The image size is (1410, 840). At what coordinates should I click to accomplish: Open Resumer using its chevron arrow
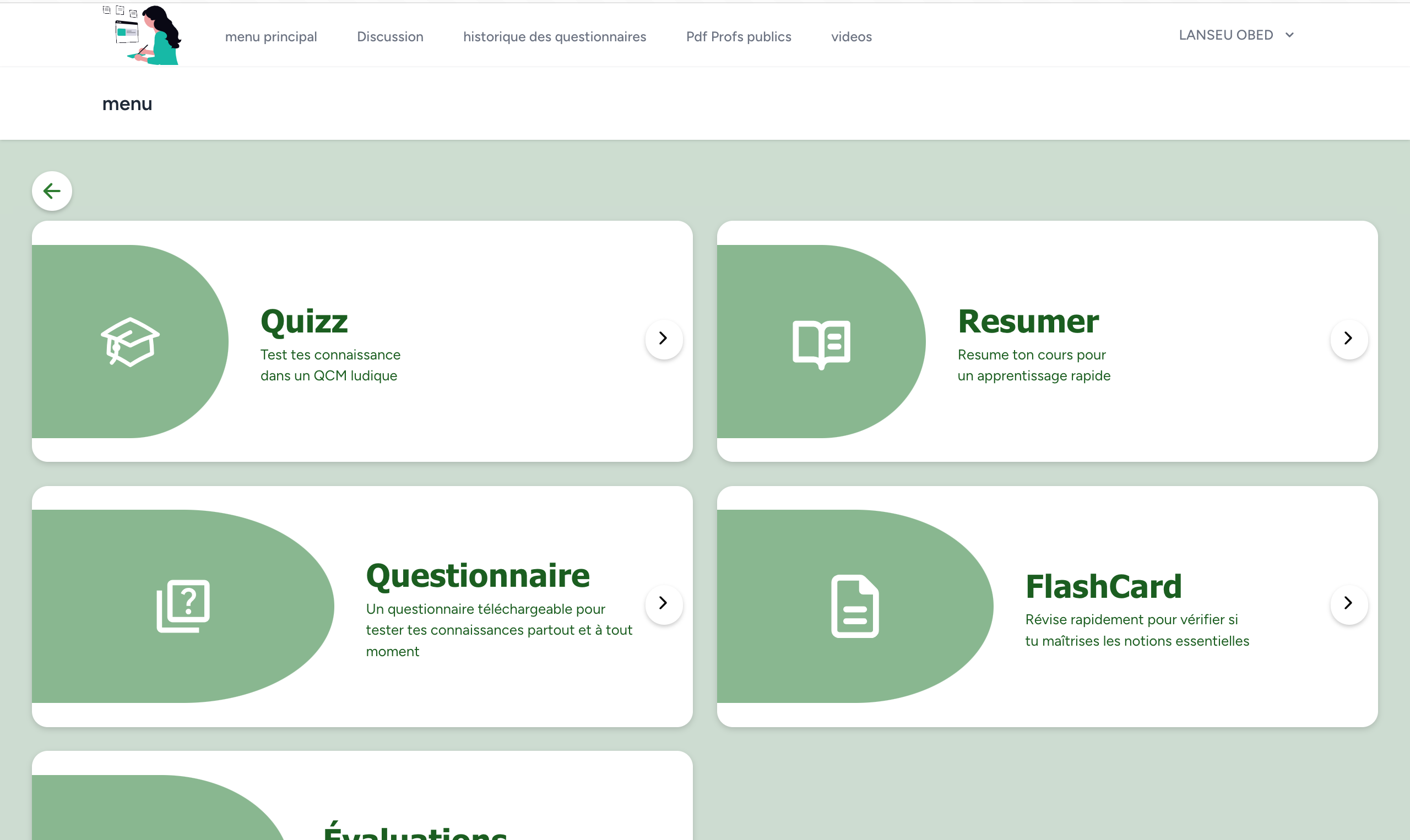coord(1349,339)
